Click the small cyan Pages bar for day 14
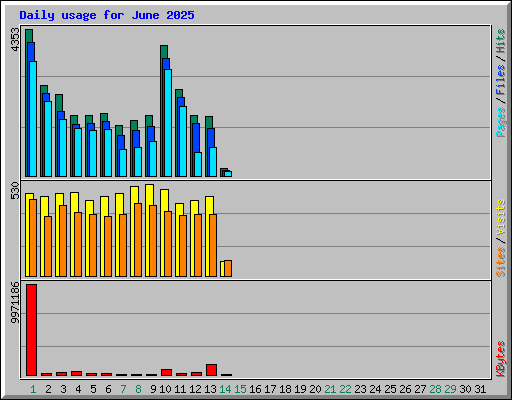 228,174
